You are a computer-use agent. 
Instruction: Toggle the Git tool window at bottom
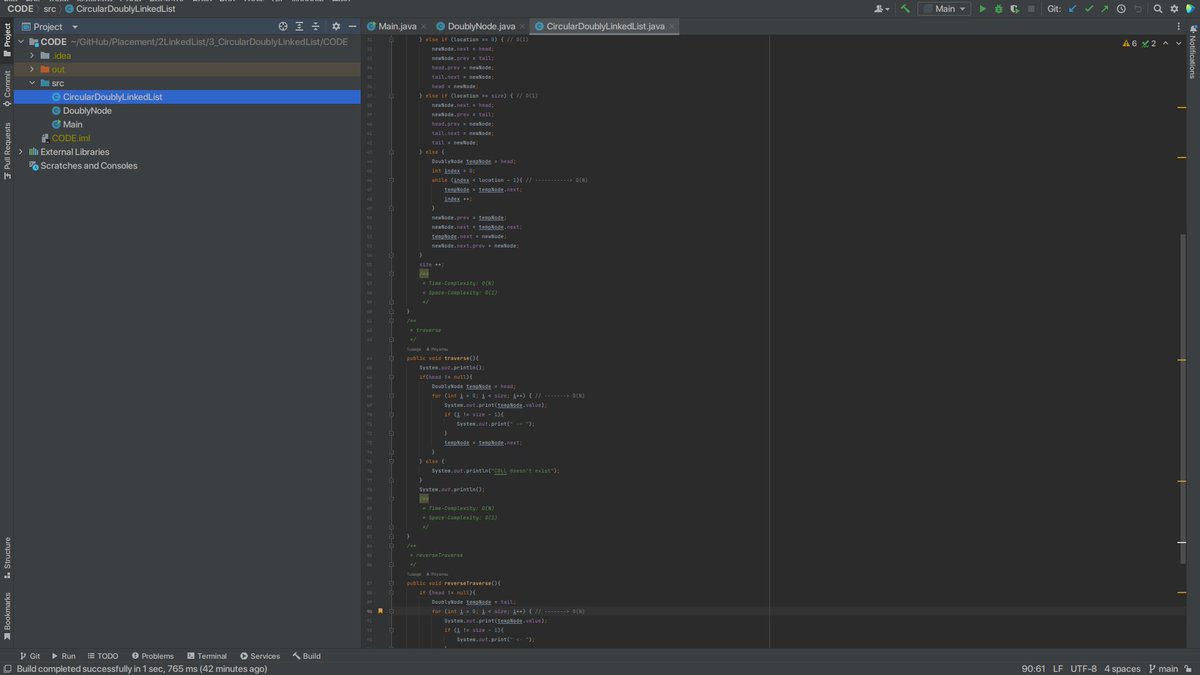point(29,656)
